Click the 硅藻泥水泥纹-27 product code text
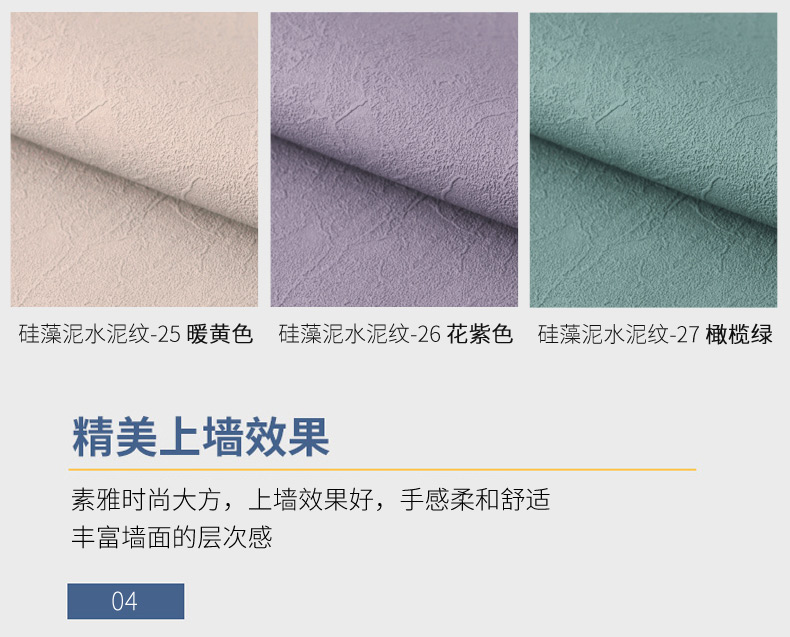The width and height of the screenshot is (790, 637). [618, 334]
